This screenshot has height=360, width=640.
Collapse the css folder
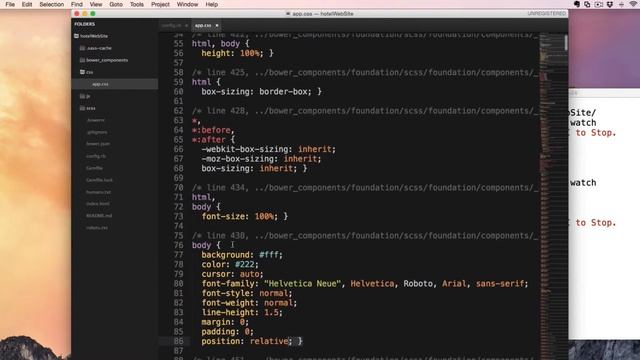click(90, 72)
